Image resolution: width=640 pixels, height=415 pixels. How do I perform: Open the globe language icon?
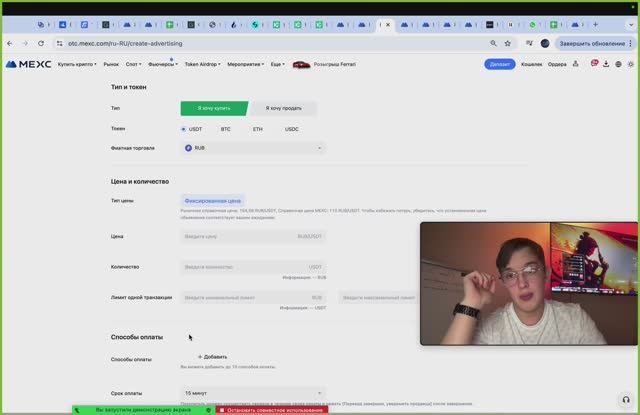tap(618, 64)
